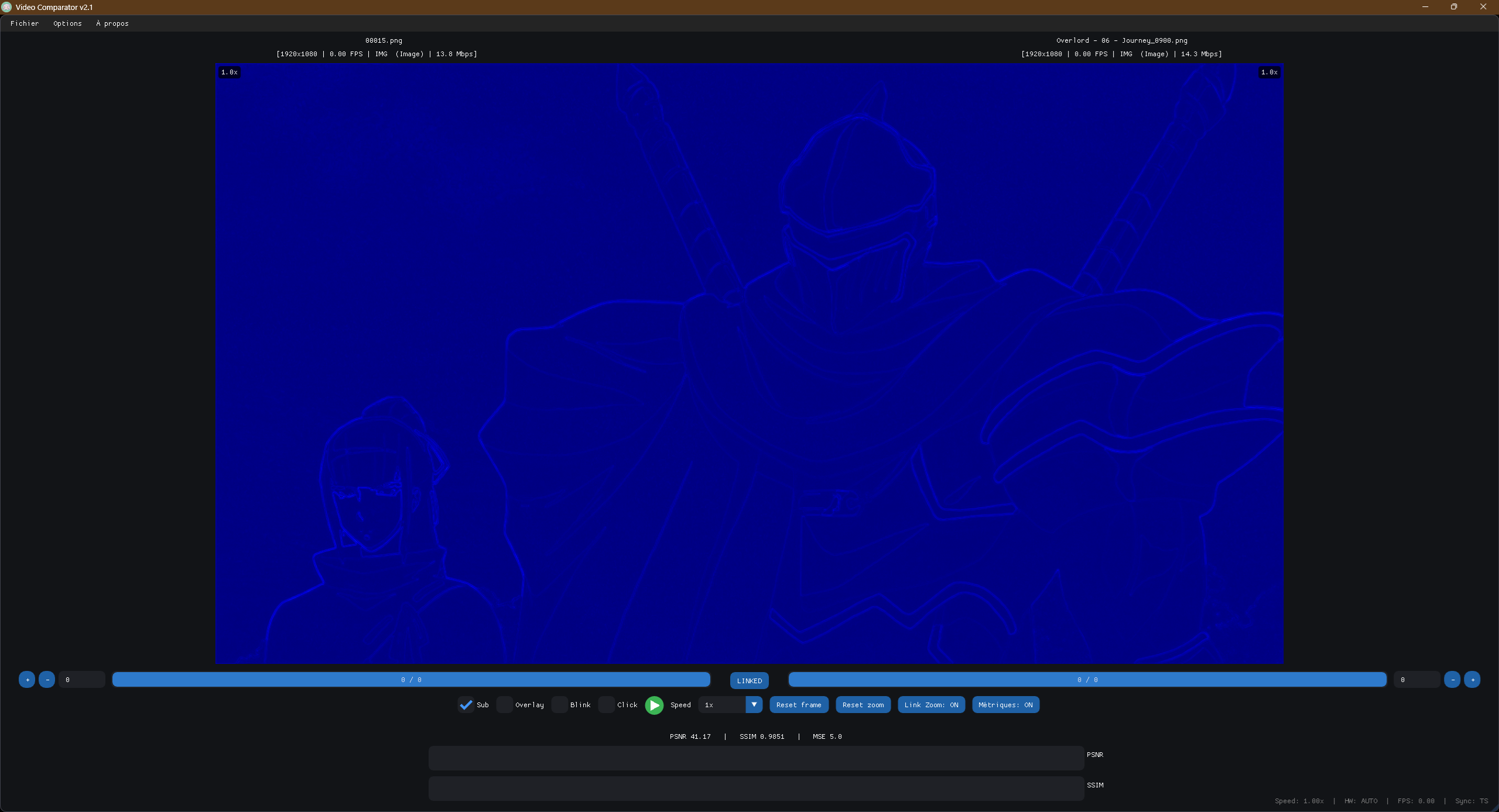Click the SSIM graph bar
The width and height of the screenshot is (1499, 812).
click(756, 789)
